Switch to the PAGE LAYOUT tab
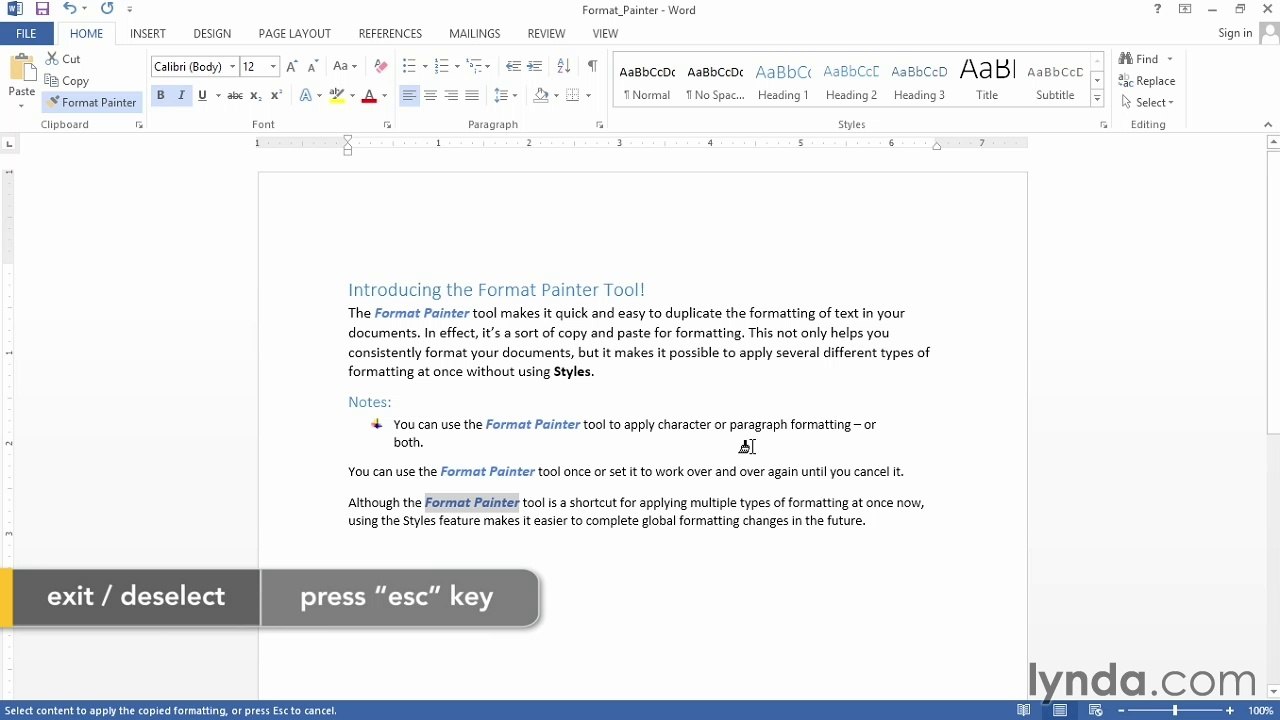The width and height of the screenshot is (1280, 720). click(294, 33)
